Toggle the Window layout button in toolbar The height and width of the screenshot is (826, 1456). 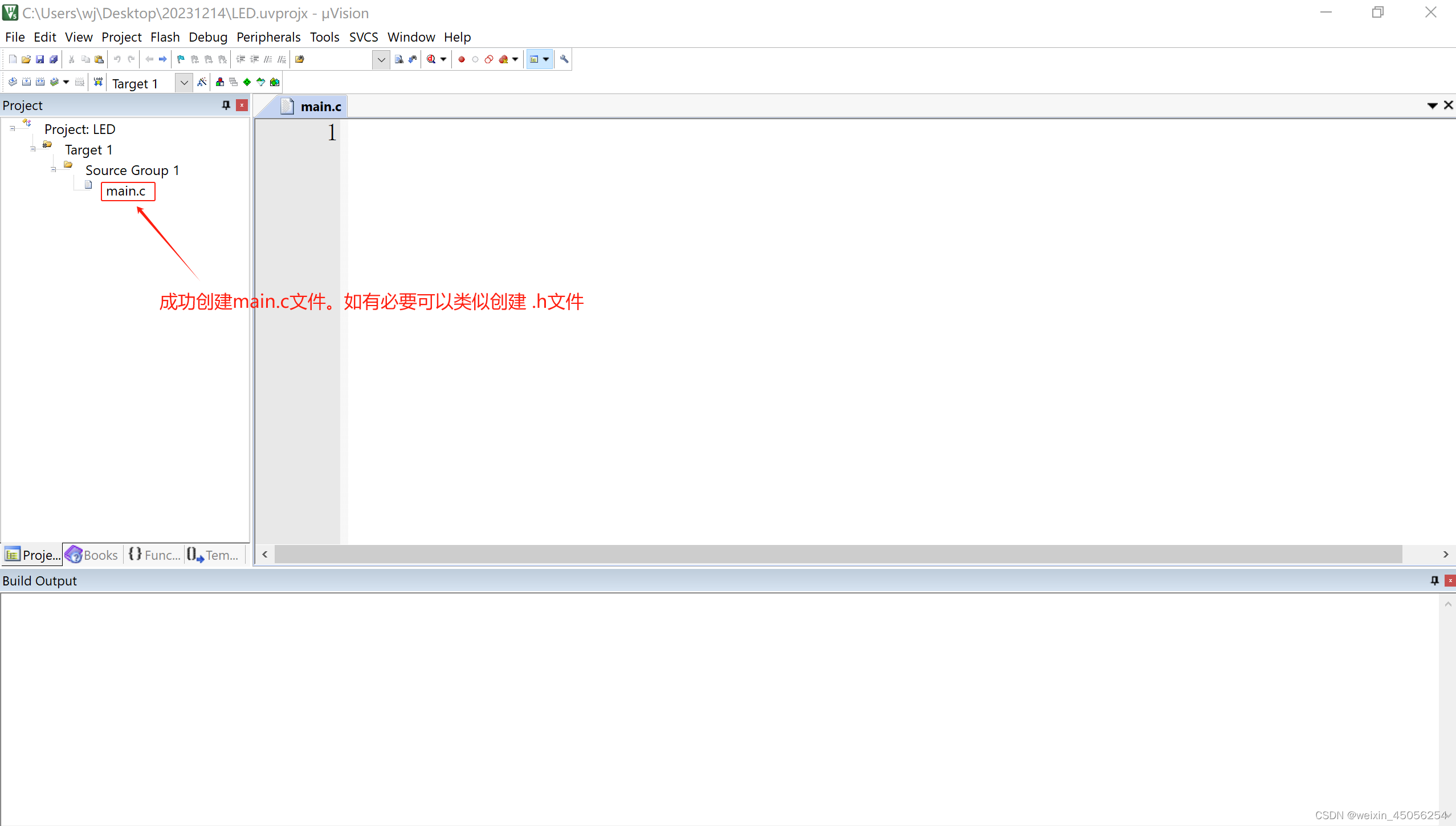coord(534,59)
